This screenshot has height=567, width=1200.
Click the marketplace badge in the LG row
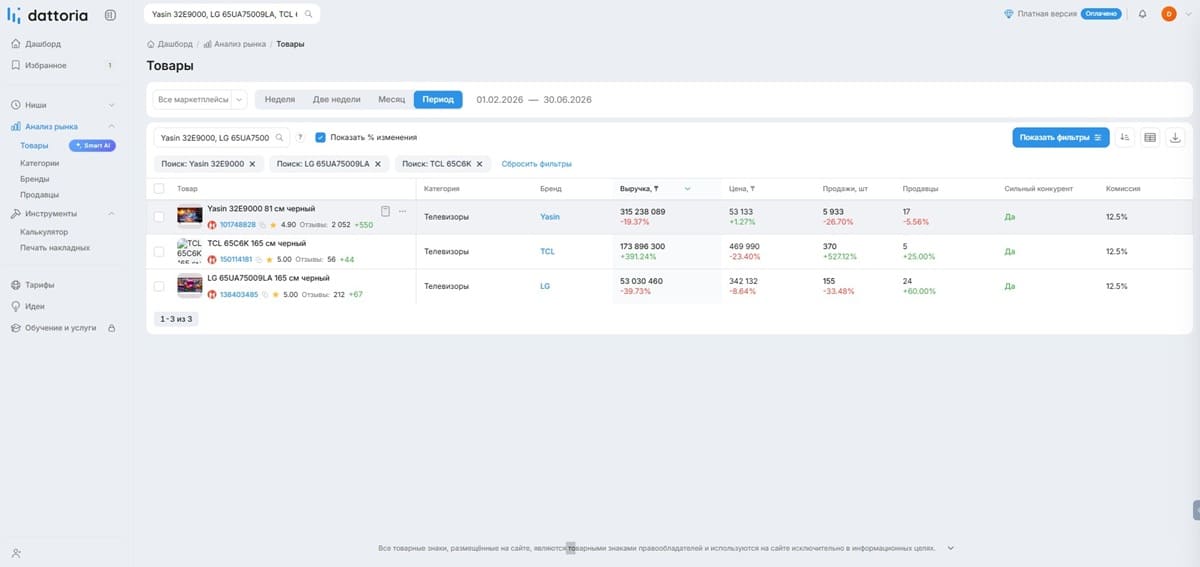pos(212,295)
